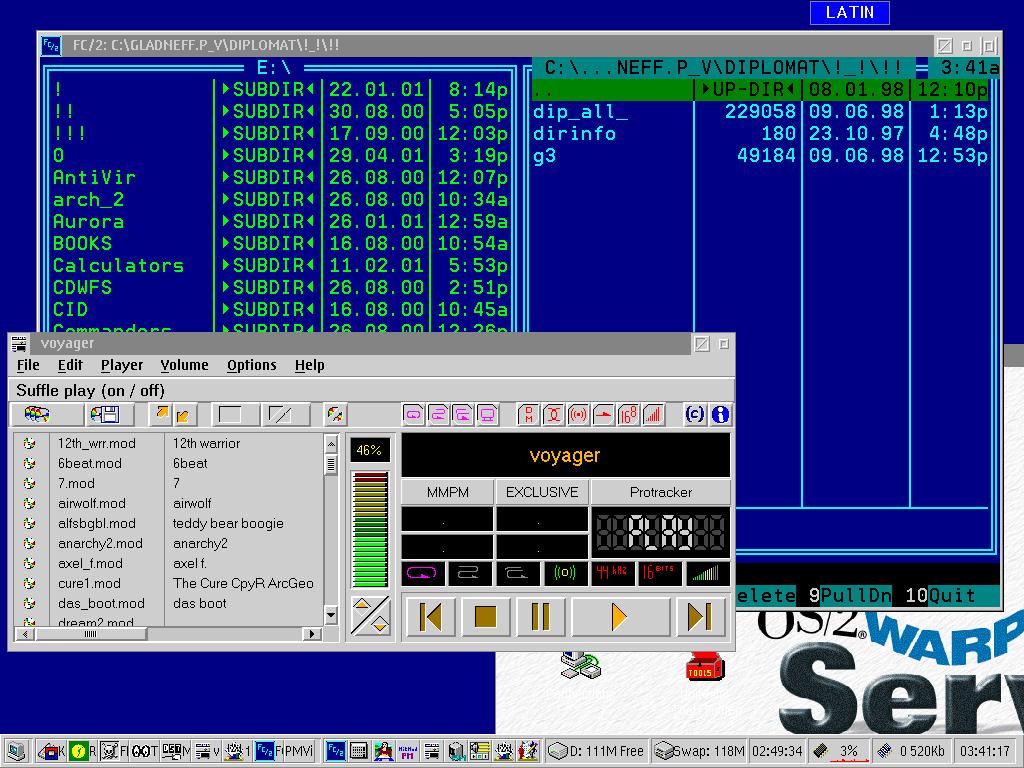Open the copyright (c) toolbar icon
This screenshot has height=768, width=1024.
click(695, 415)
